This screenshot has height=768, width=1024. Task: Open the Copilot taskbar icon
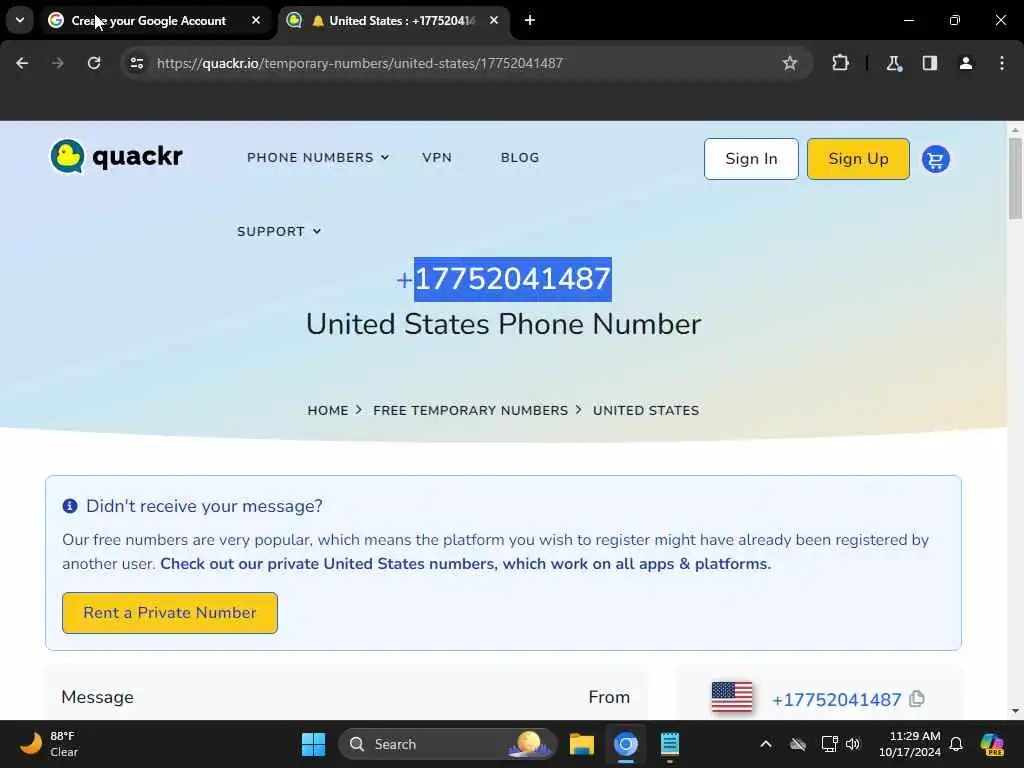(x=991, y=744)
